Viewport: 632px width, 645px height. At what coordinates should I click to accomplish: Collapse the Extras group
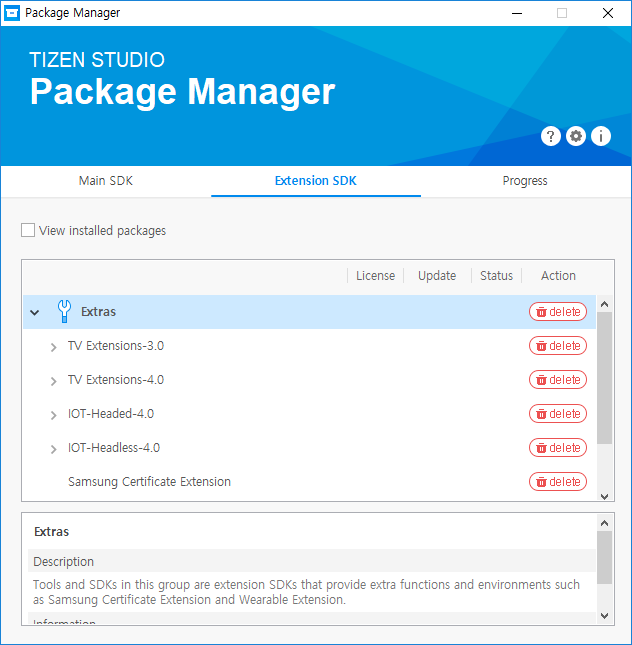coord(35,312)
